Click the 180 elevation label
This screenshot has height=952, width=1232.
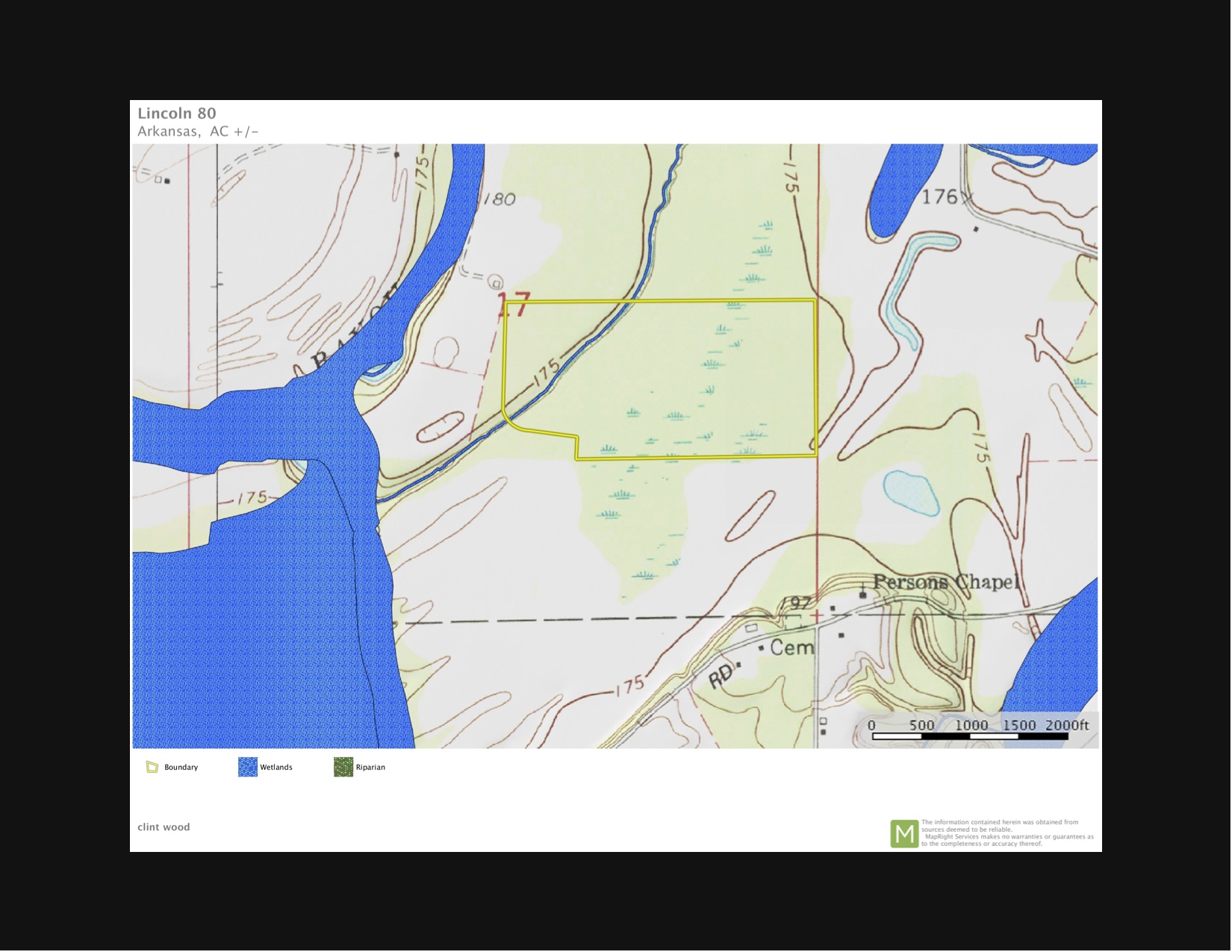tap(499, 199)
